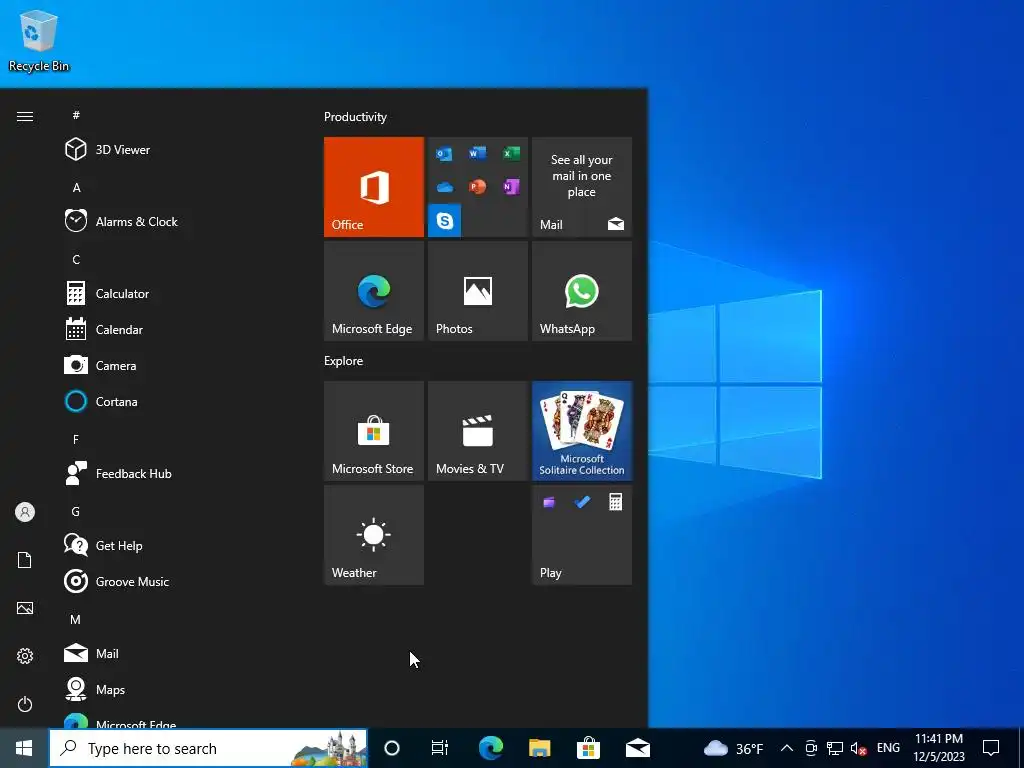
Task: Click the ENG language indicator
Action: click(x=888, y=748)
